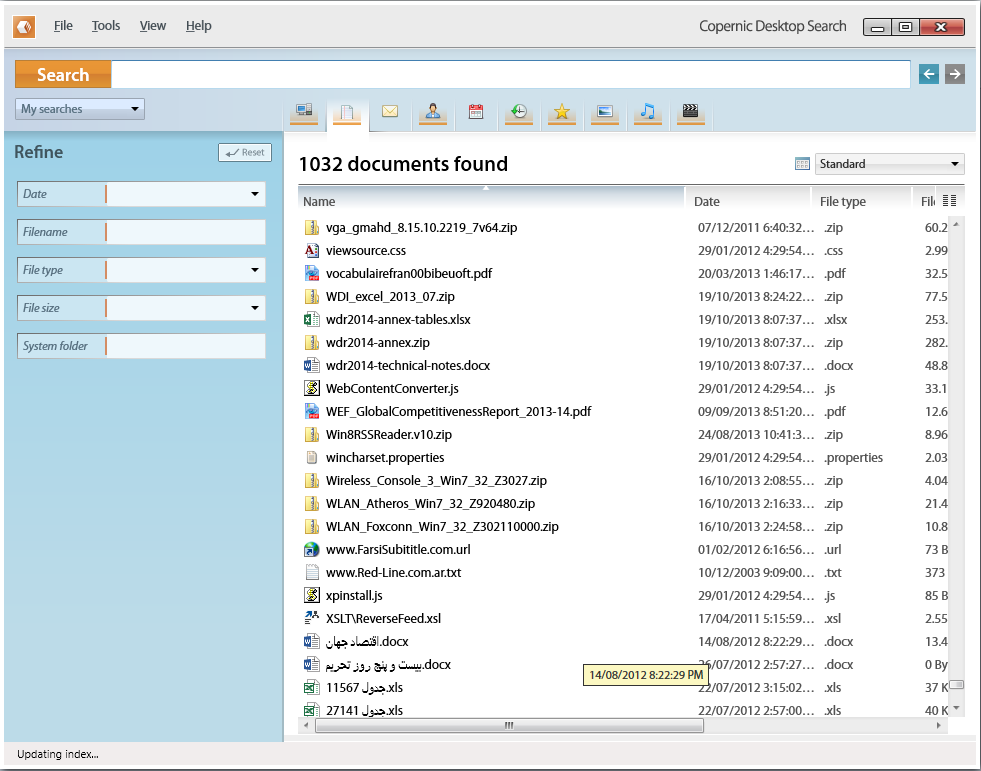Image resolution: width=981 pixels, height=771 pixels.
Task: Open the Standard view dropdown
Action: click(x=889, y=164)
